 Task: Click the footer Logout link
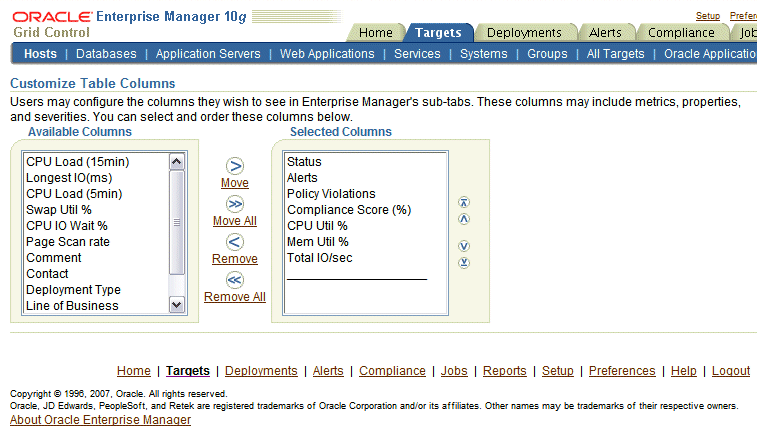click(x=731, y=371)
